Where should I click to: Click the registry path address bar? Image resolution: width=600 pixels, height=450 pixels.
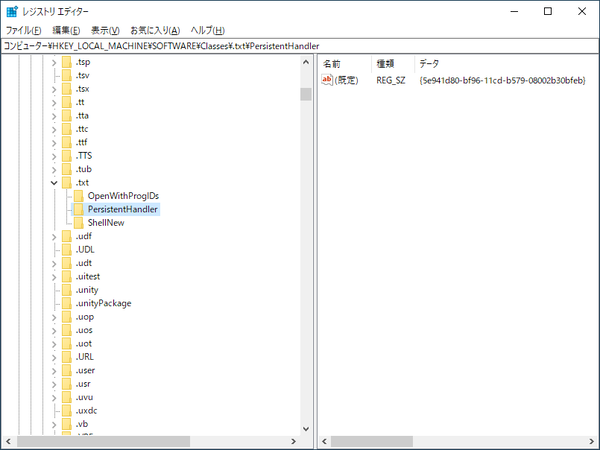(300, 46)
